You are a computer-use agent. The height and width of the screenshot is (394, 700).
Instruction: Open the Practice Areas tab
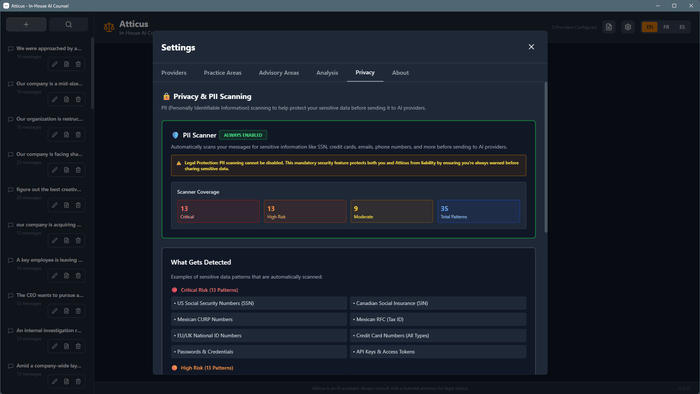pyautogui.click(x=222, y=73)
